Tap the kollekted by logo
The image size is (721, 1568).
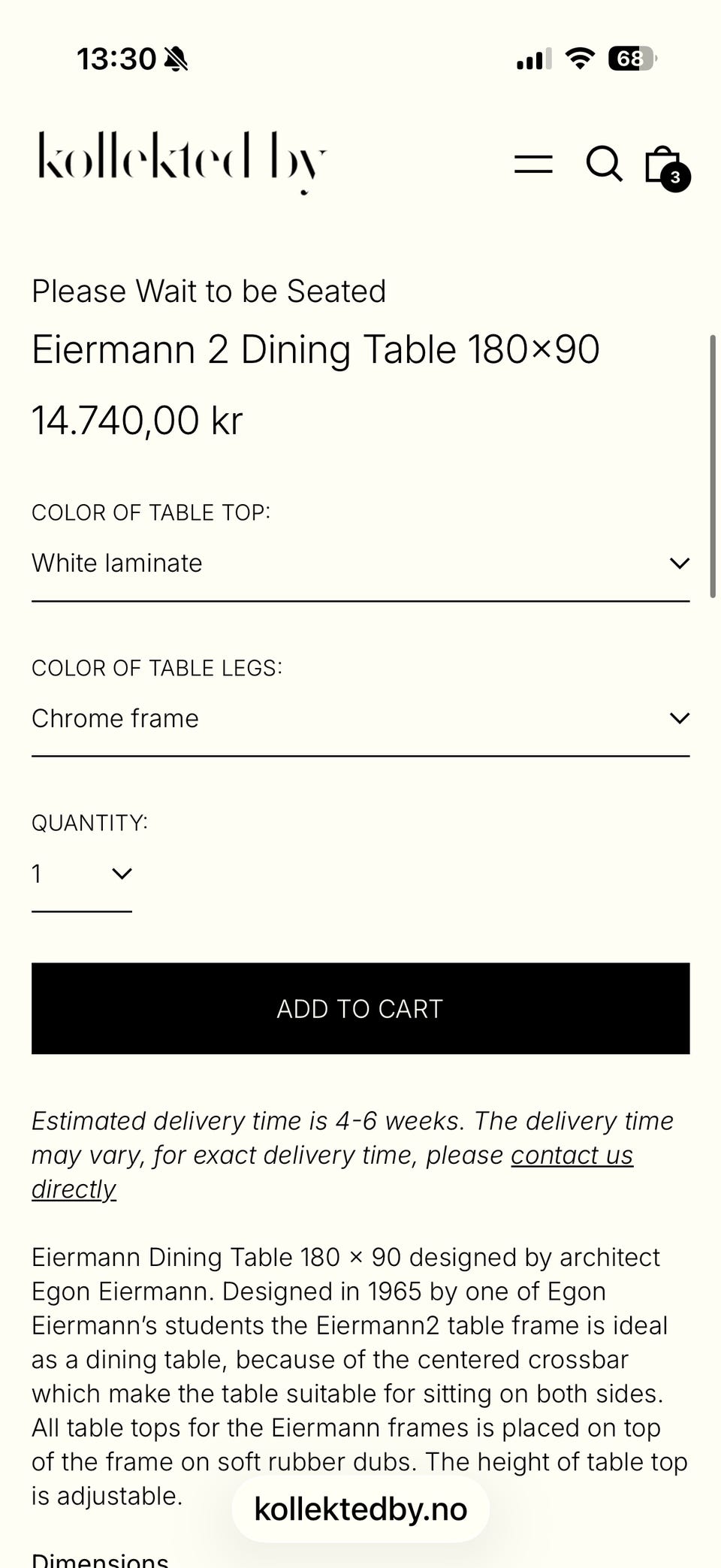pyautogui.click(x=183, y=159)
